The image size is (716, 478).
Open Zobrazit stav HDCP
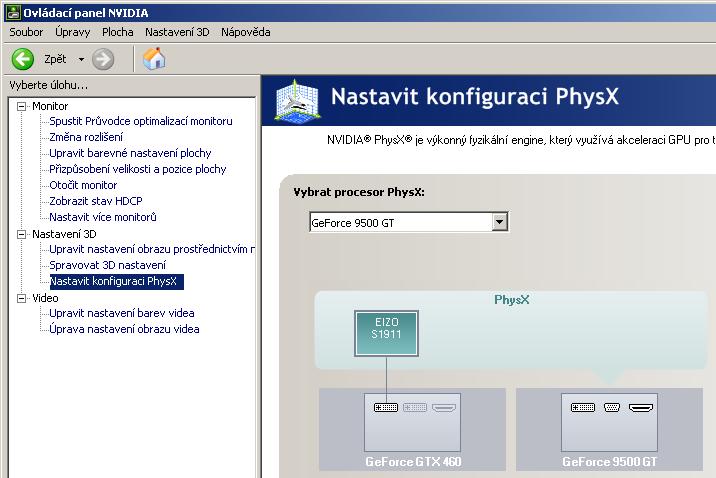point(96,201)
